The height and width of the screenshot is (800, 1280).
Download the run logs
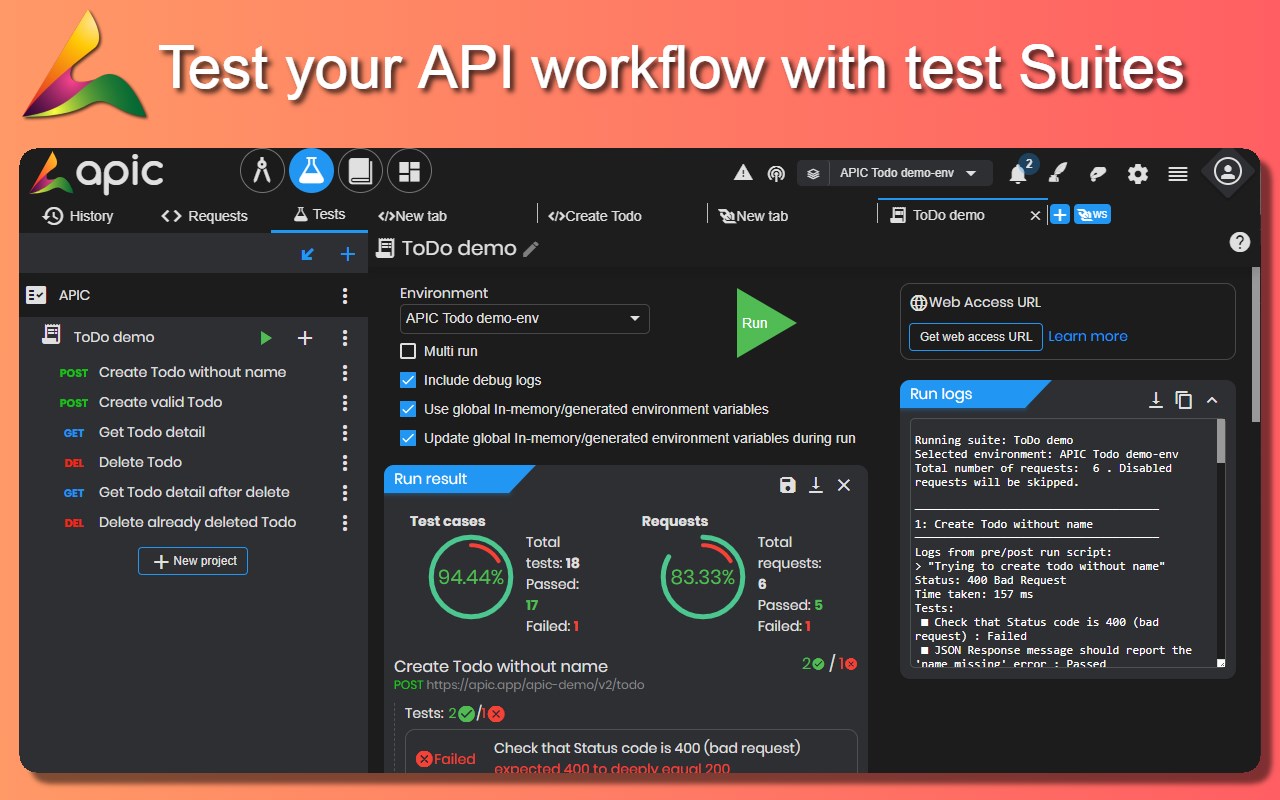click(x=1155, y=400)
